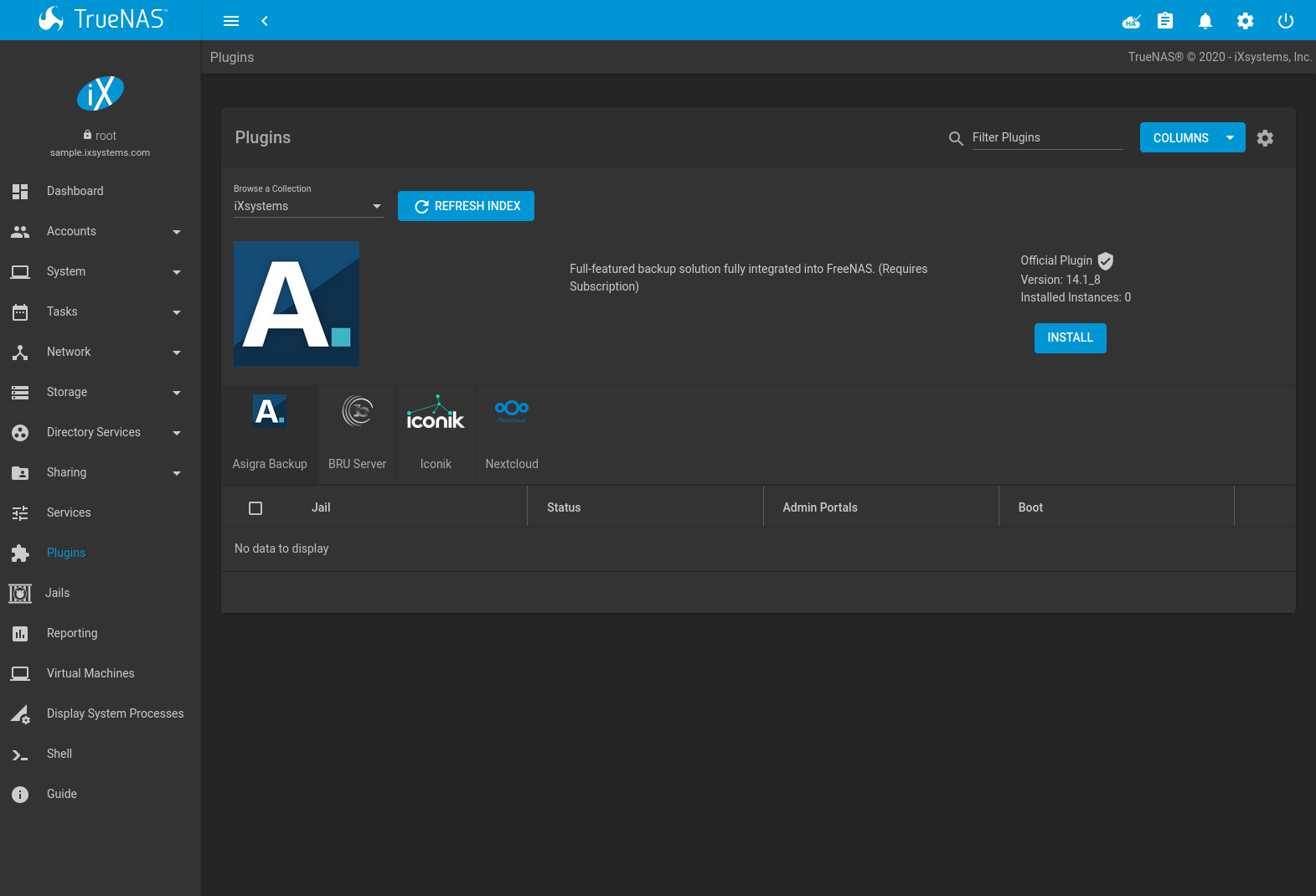Click the Accounts people icon
This screenshot has width=1316, height=896.
[x=20, y=231]
